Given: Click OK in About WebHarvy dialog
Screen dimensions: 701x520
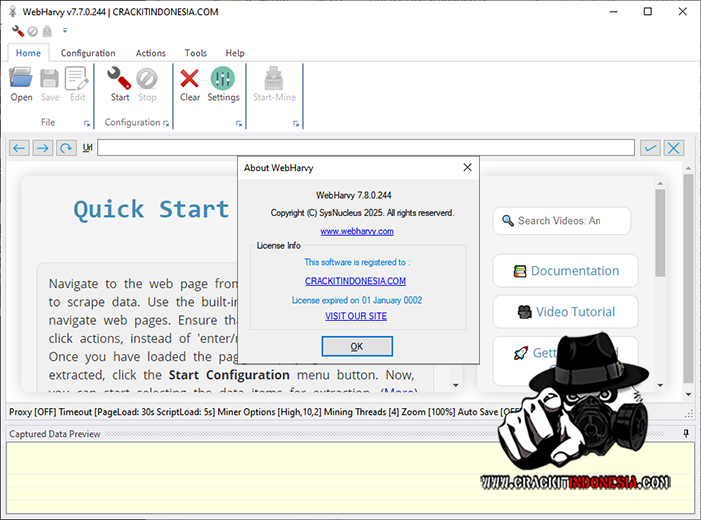Looking at the screenshot, I should click(357, 346).
